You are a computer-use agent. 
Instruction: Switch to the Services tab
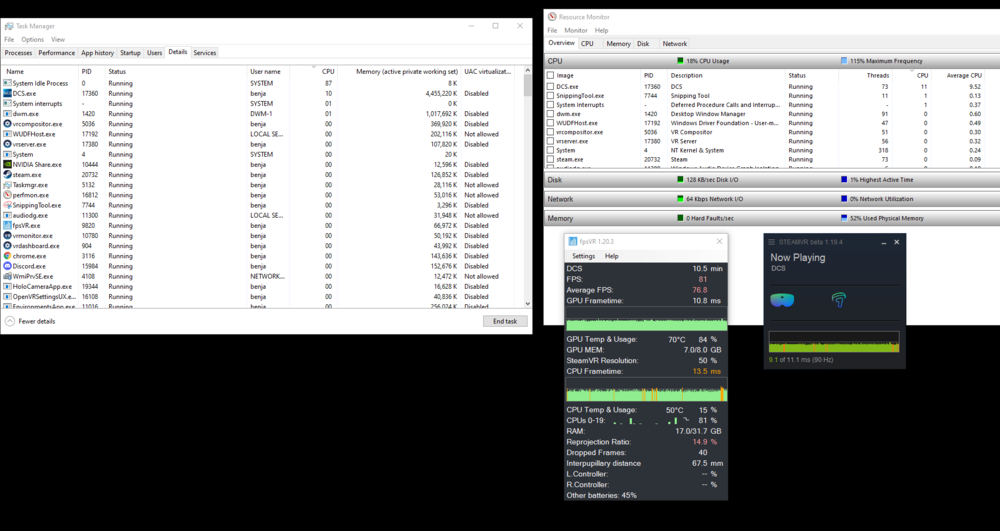coord(205,53)
